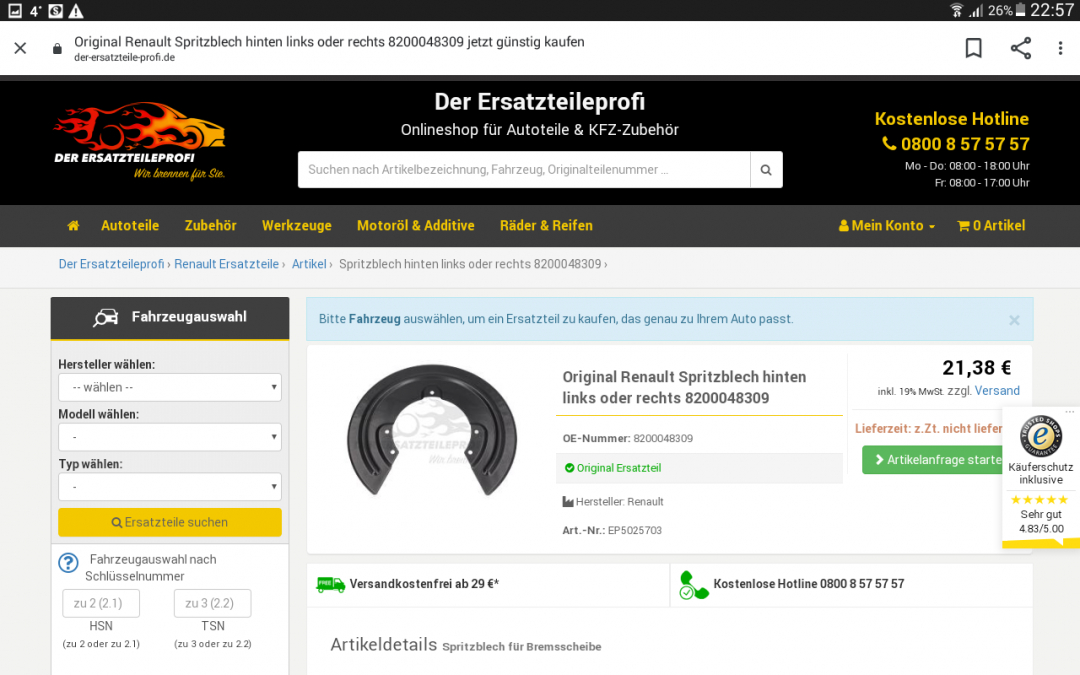Open the Motoröl & Additive menu
This screenshot has width=1080, height=675.
coord(416,225)
